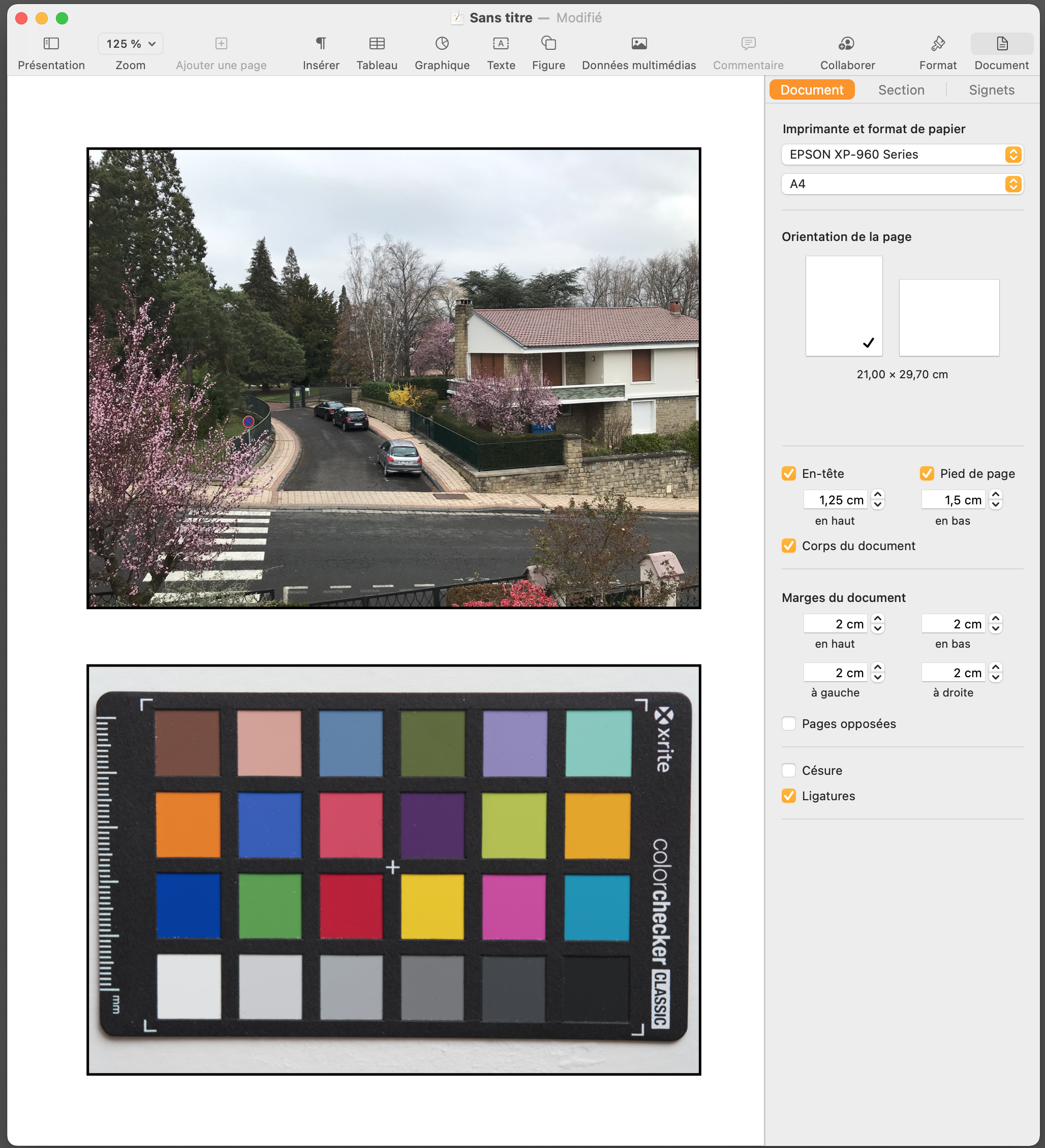Select the landscape page orientation
1045x1148 pixels.
tap(948, 317)
